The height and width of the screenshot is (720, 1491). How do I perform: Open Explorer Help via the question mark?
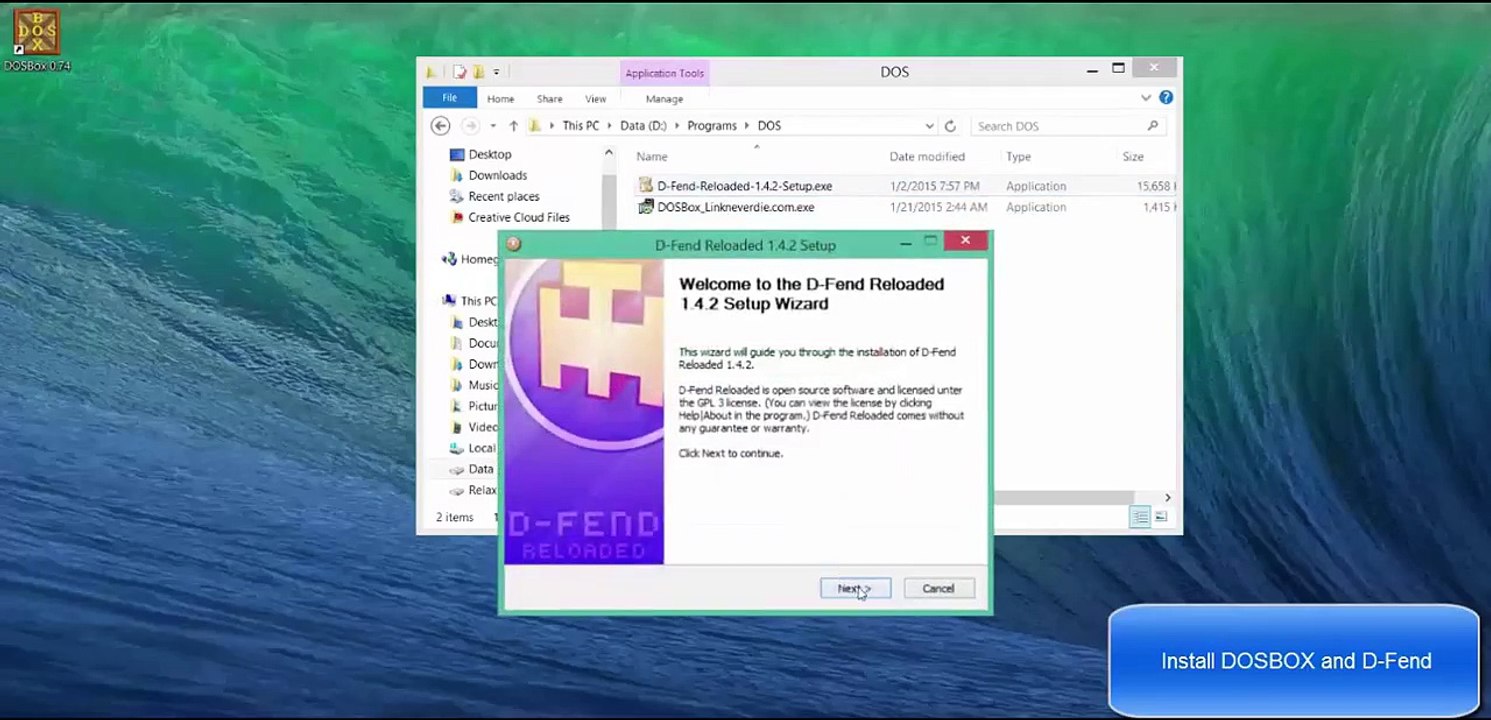[1166, 98]
